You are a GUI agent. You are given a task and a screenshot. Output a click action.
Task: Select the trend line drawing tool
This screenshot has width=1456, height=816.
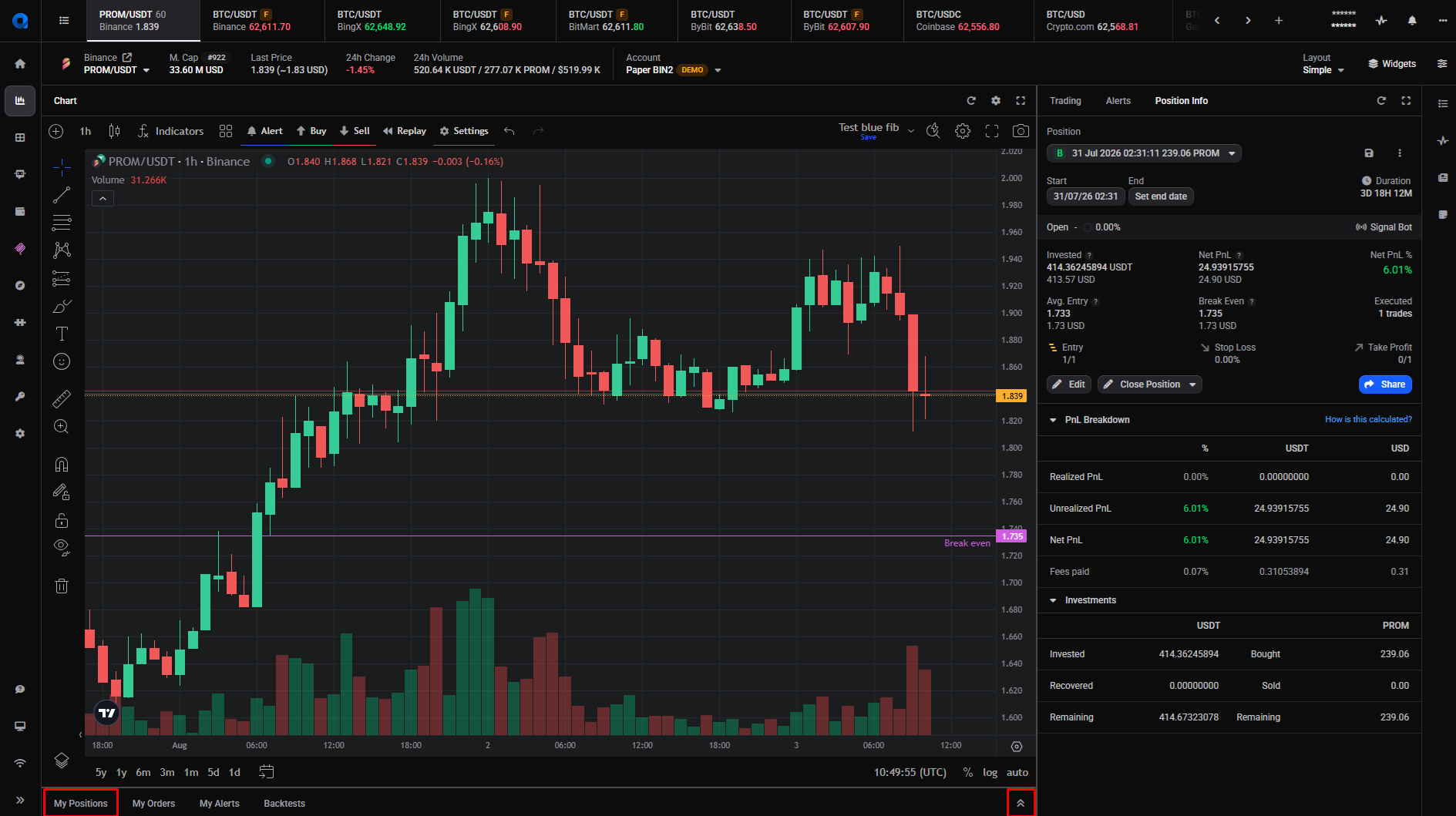pyautogui.click(x=62, y=195)
